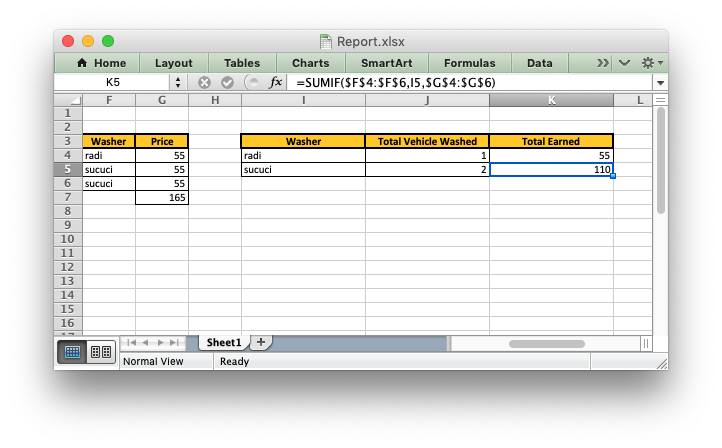Select cell I4 containing radi
This screenshot has width=722, height=448.
click(x=303, y=156)
